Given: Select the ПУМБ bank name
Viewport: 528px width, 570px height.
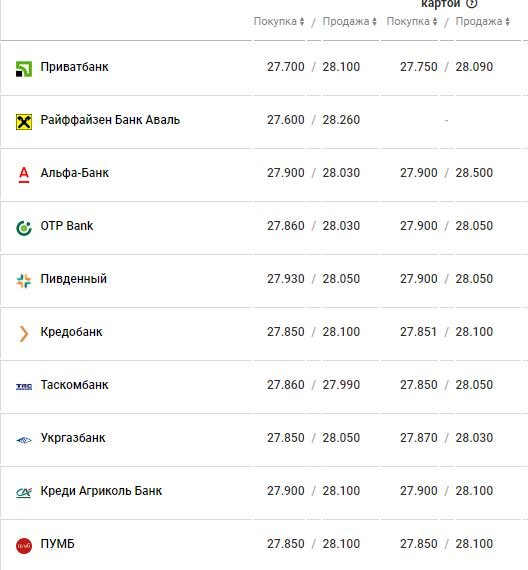Looking at the screenshot, I should 57,544.
